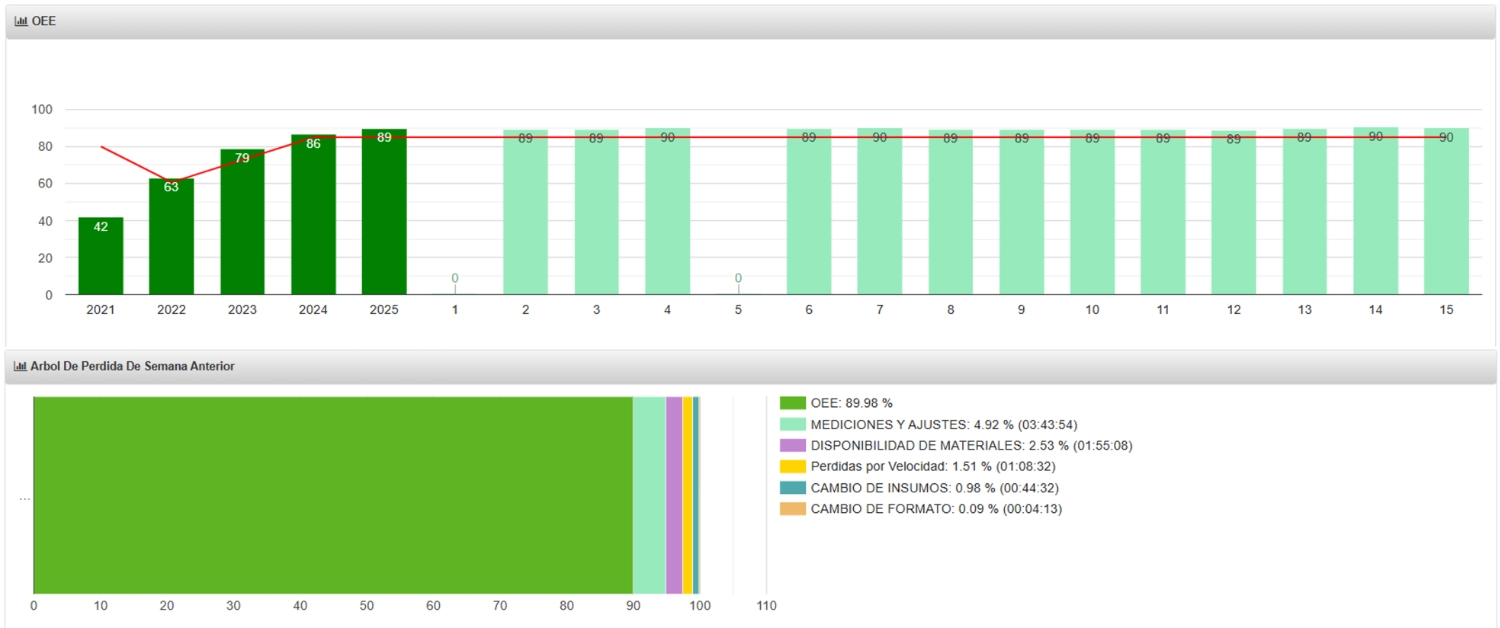
Task: Click the green OEE legend color swatch
Action: tap(792, 403)
